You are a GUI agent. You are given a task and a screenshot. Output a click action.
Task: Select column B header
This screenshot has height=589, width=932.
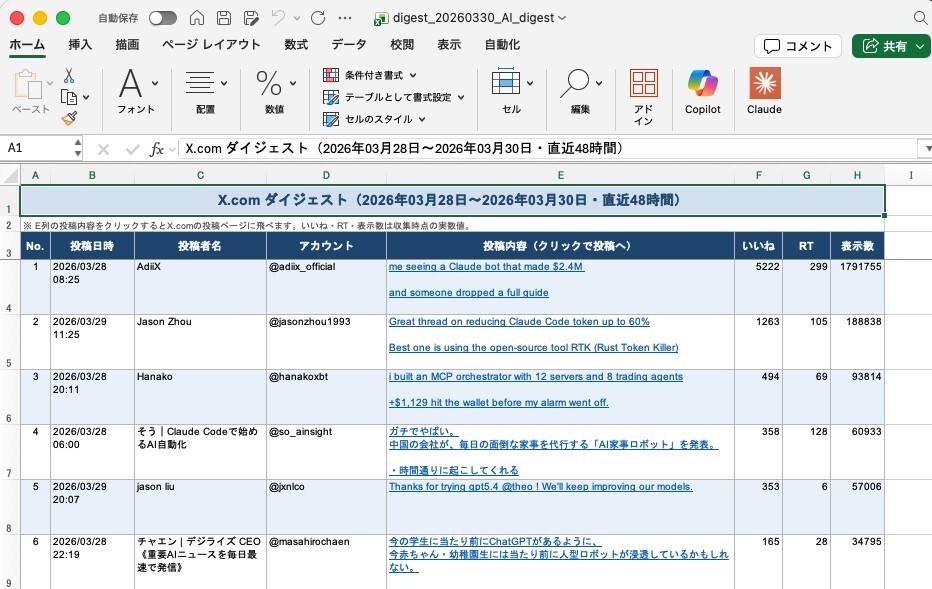pyautogui.click(x=92, y=175)
